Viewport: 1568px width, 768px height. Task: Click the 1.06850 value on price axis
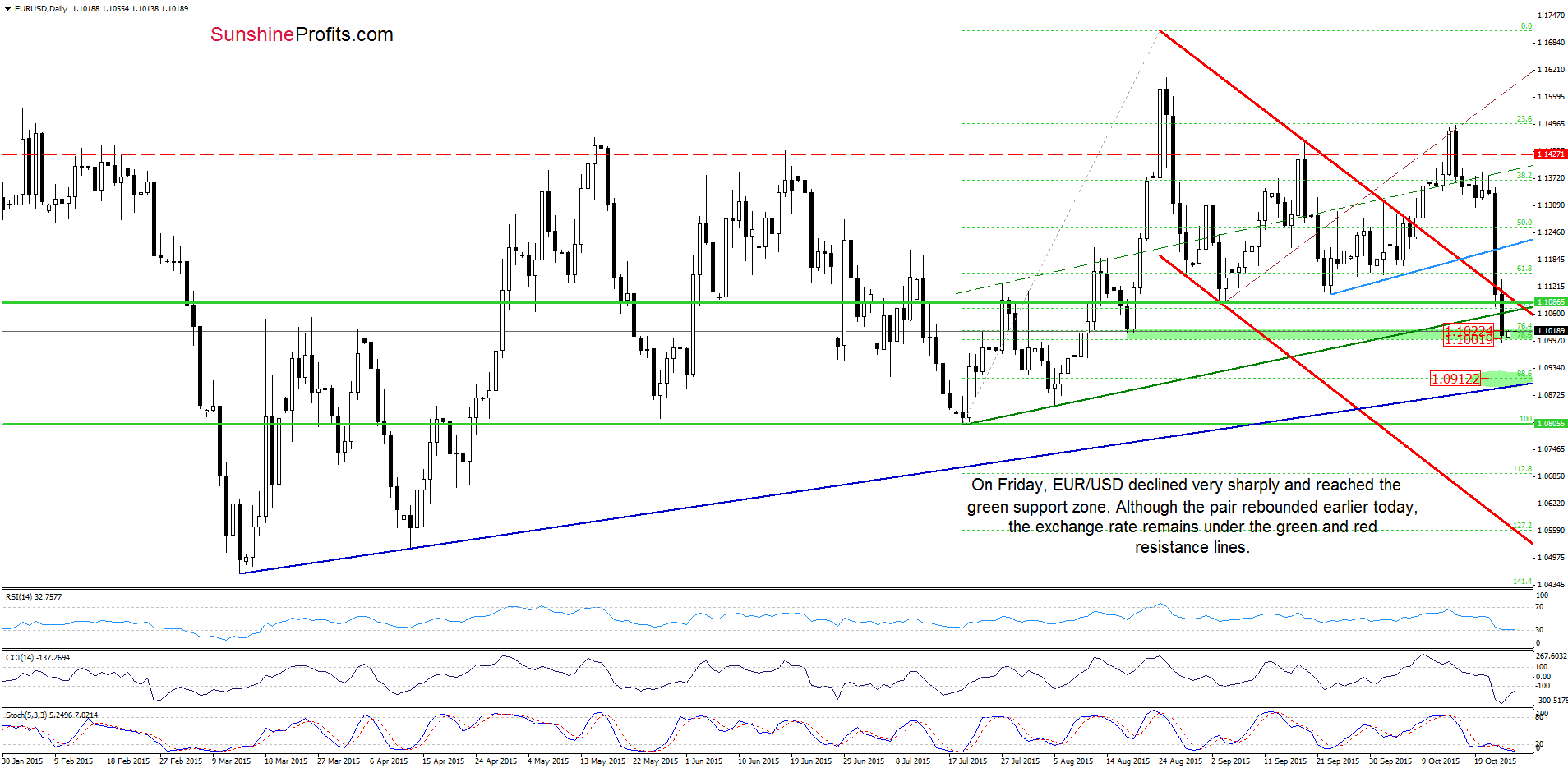click(1551, 476)
